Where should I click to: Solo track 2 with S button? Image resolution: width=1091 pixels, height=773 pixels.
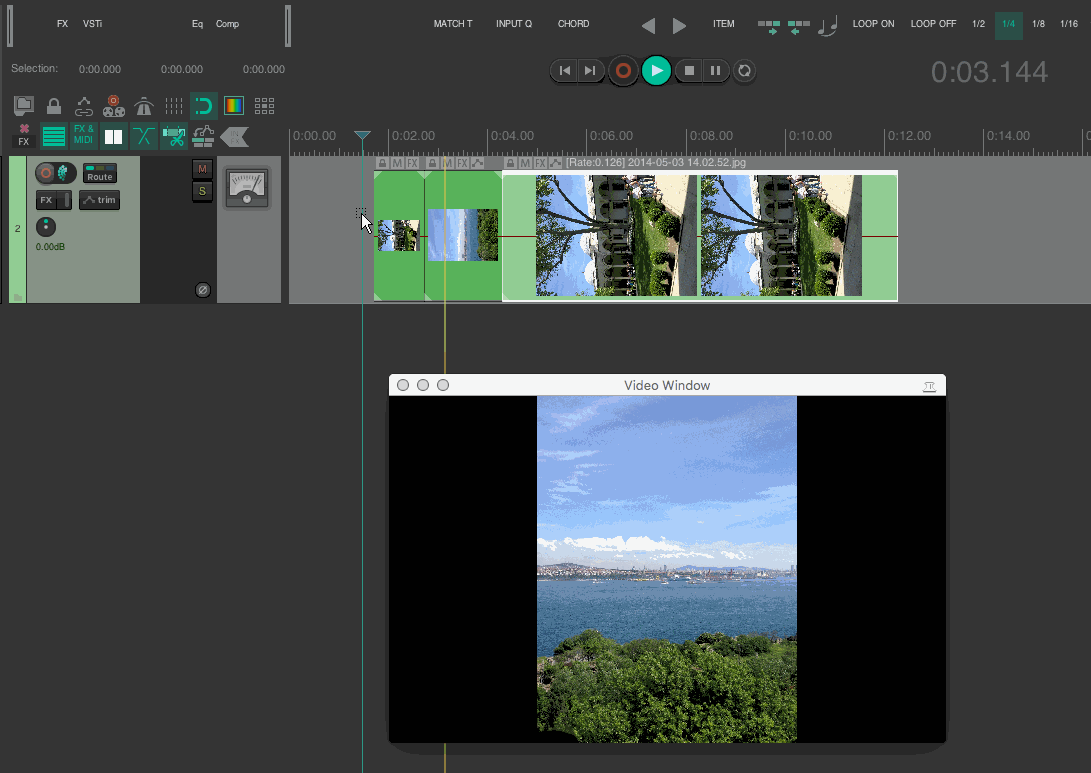pos(202,190)
